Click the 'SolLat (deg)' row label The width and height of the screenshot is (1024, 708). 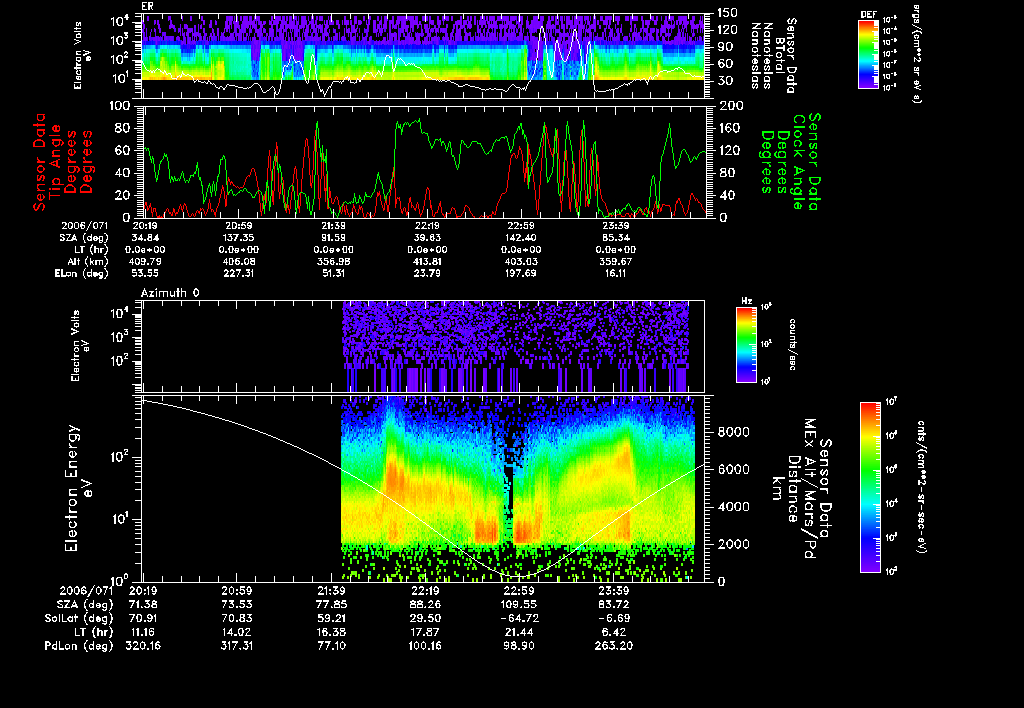[x=78, y=618]
